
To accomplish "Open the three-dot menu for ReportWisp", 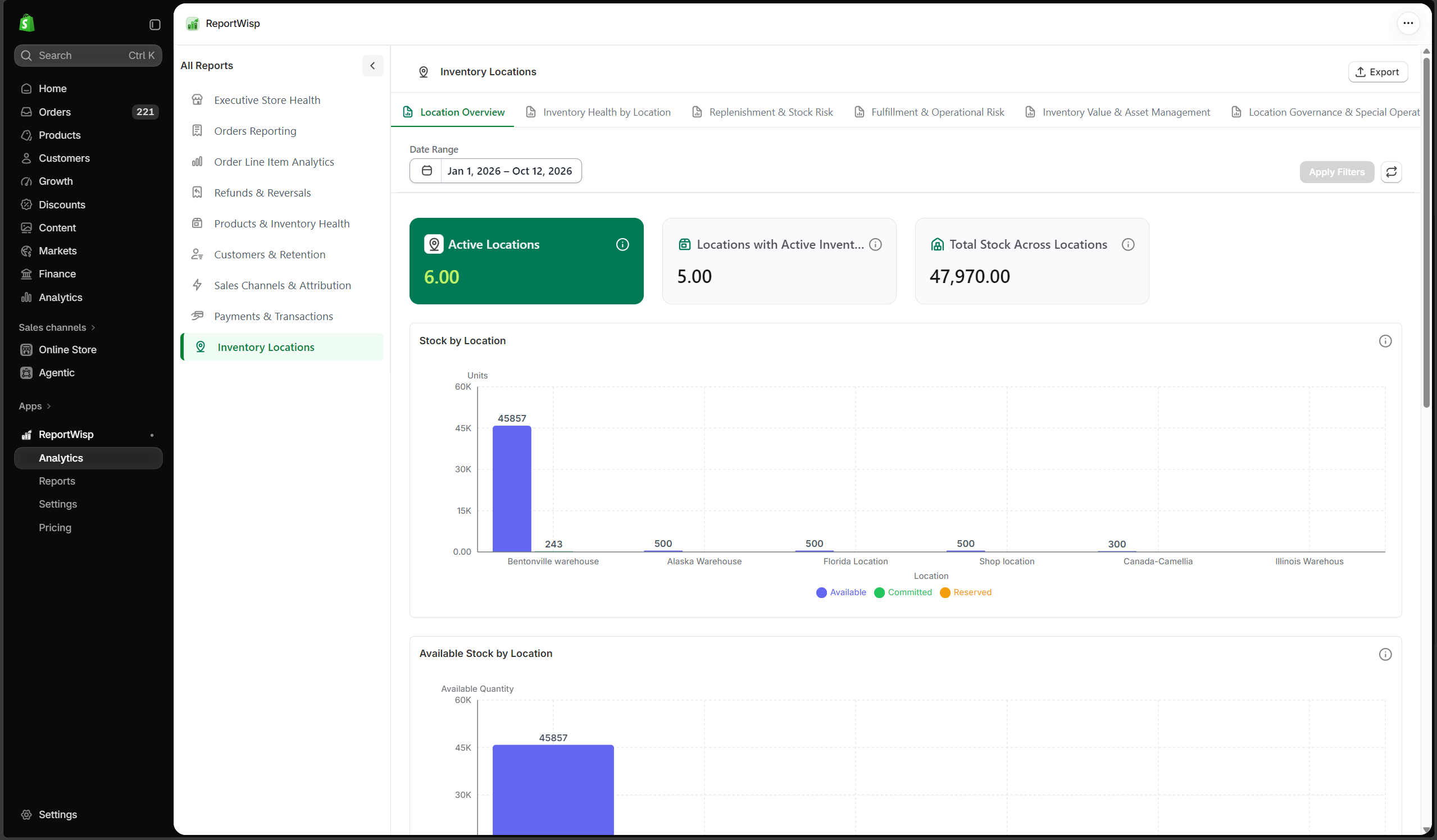I will 1408,24.
